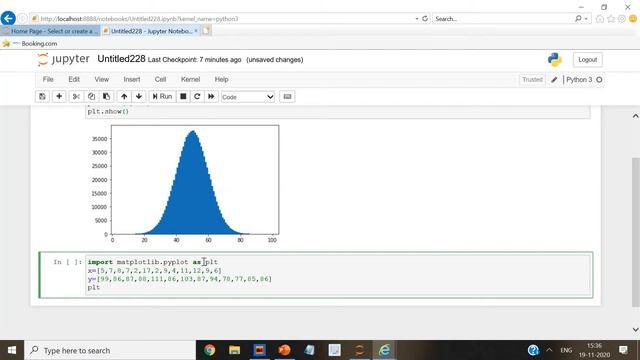Viewport: 640px width, 360px height.
Task: Click the pencil edit mode icon
Action: [554, 80]
